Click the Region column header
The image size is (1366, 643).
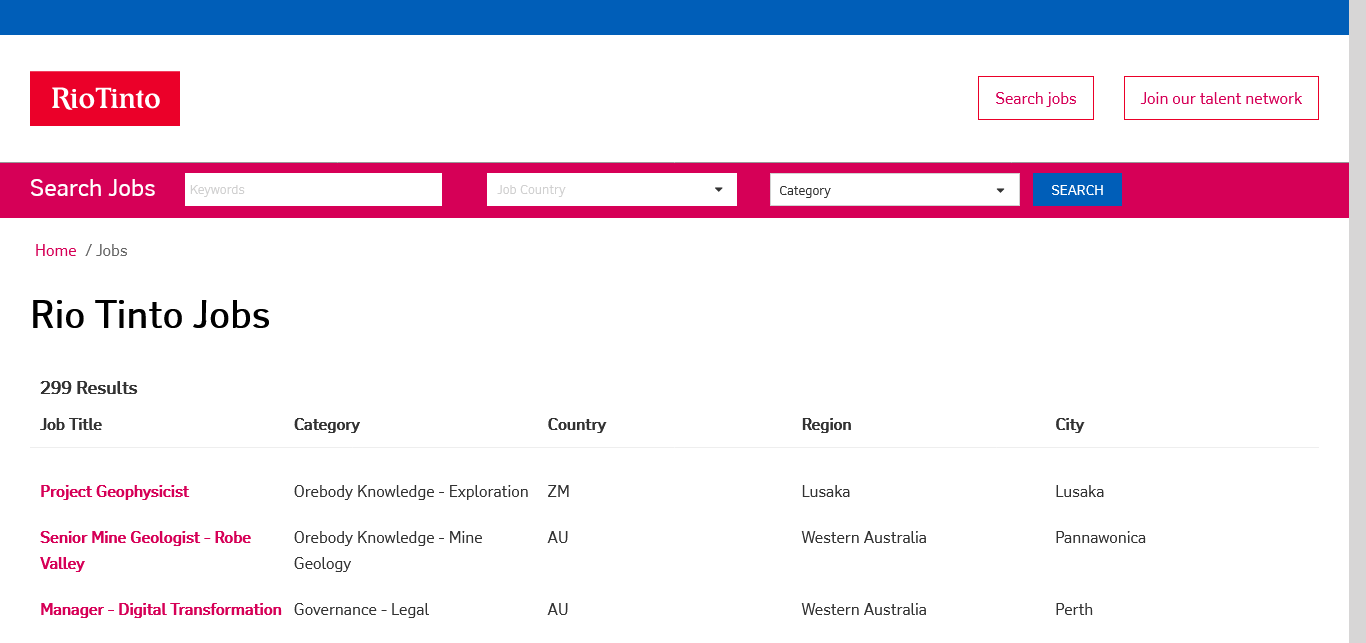pos(826,424)
